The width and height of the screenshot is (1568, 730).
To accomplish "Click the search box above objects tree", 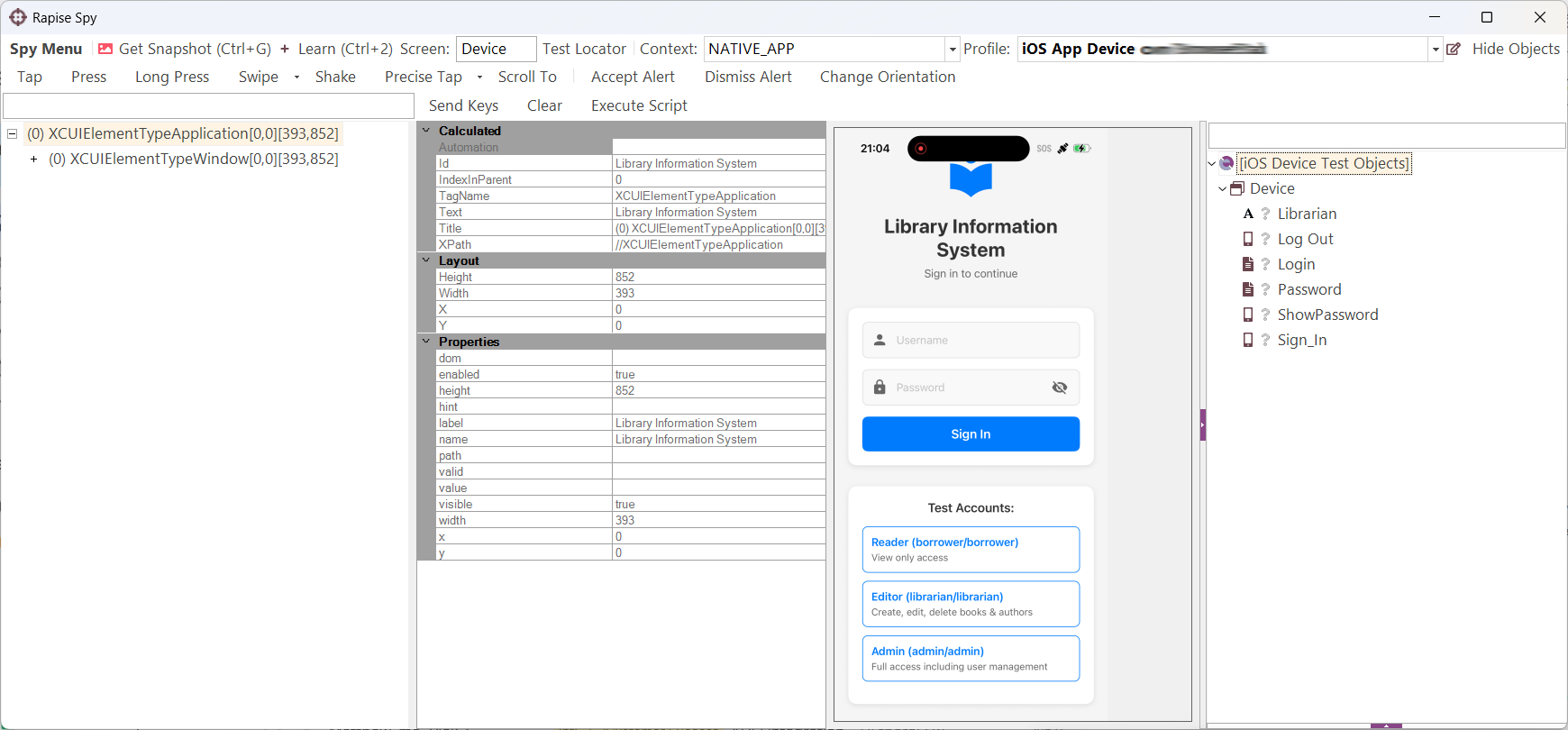I will 1387,135.
